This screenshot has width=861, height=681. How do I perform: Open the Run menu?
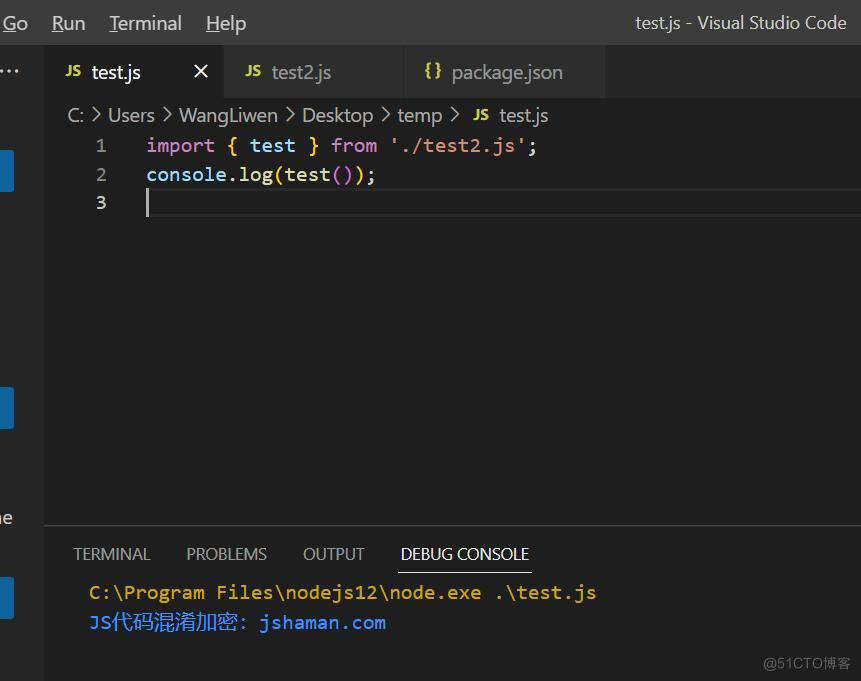67,22
